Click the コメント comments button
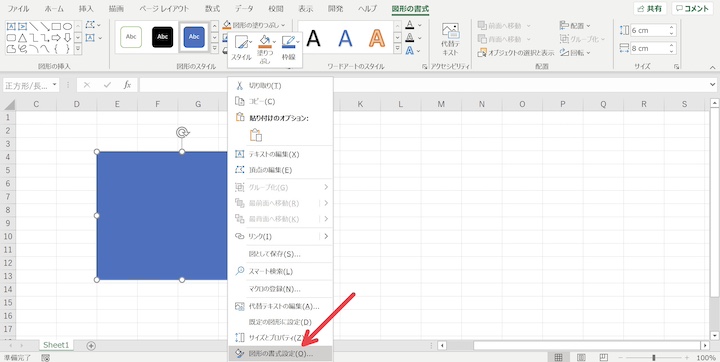Viewport: 720px width, 362px height. pos(692,9)
